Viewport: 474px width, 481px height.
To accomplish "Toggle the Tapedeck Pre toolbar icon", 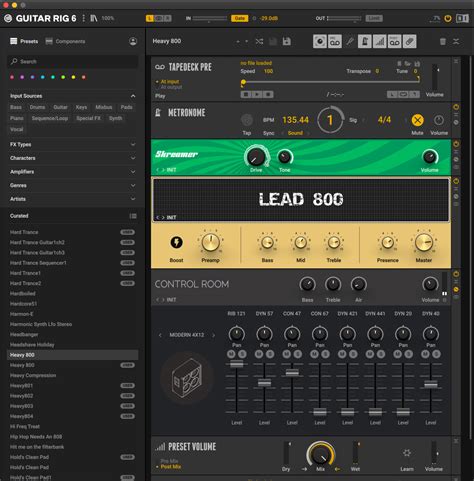I will [x=335, y=42].
